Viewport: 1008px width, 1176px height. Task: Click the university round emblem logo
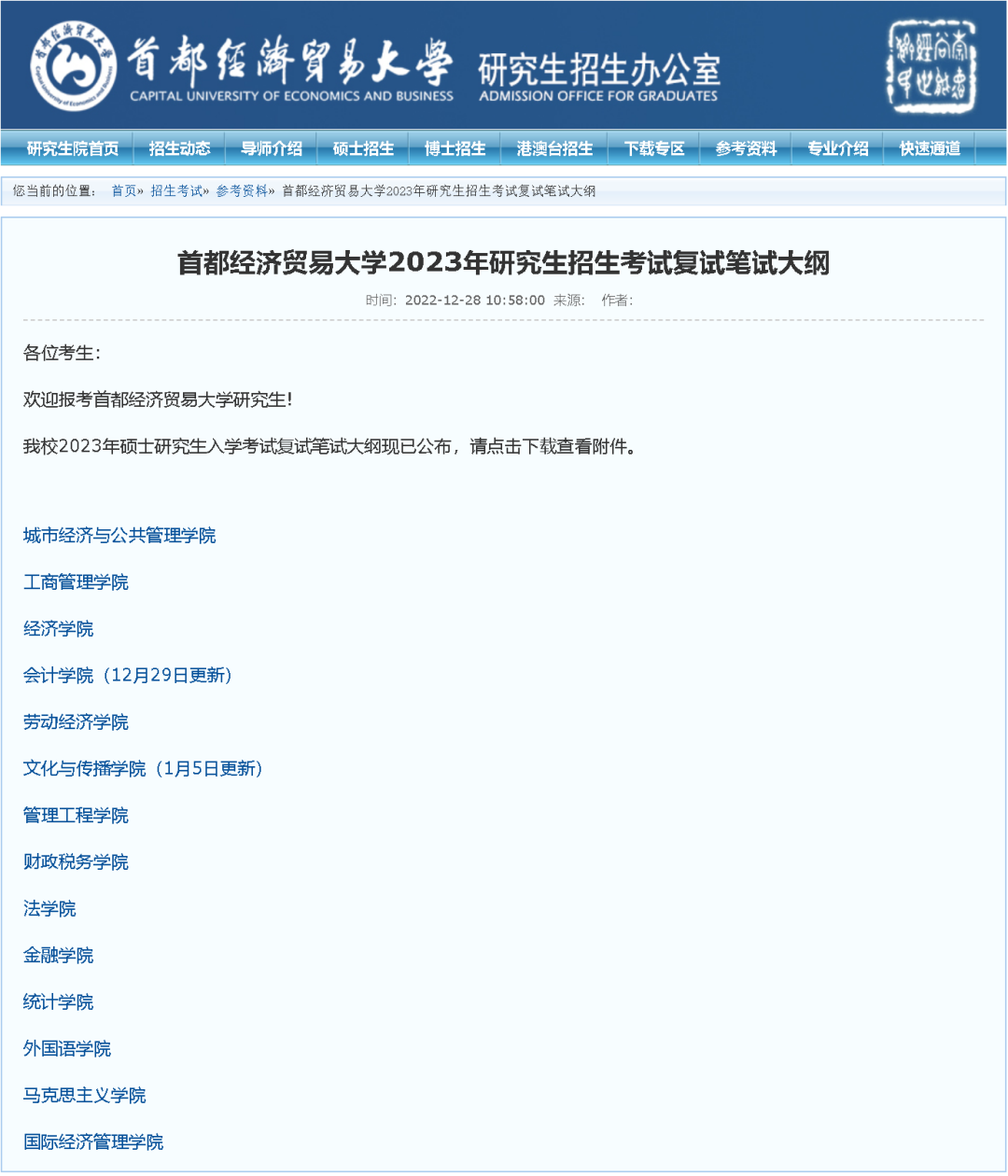click(x=73, y=64)
